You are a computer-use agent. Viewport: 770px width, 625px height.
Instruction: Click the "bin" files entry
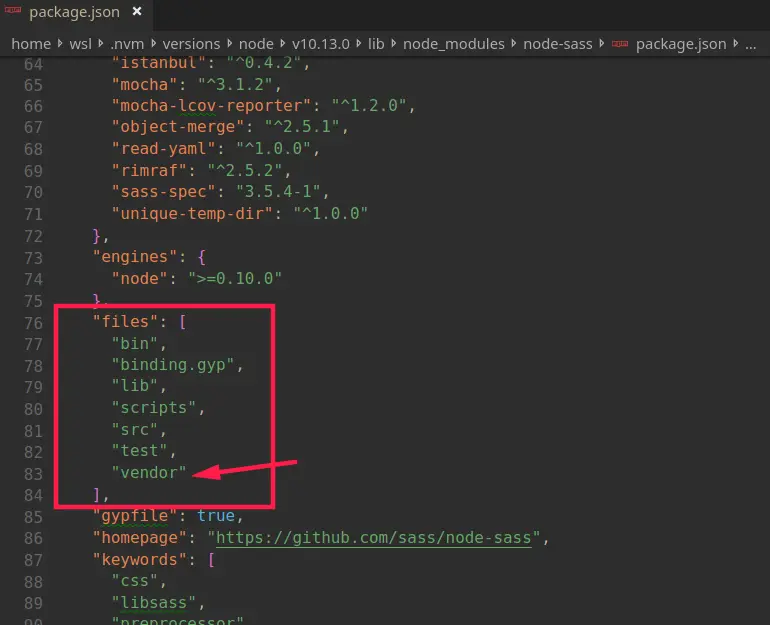135,343
